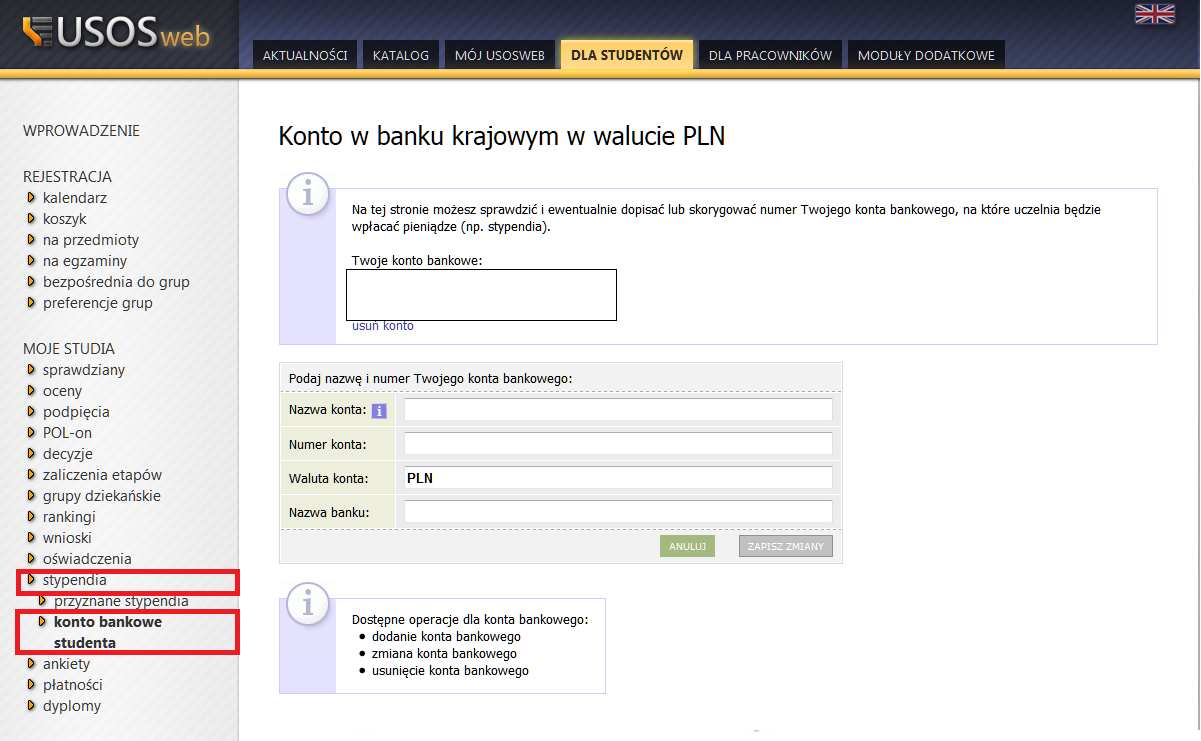Open zaliczenia etapów in the sidebar
Viewport: 1201px width, 741px height.
pyautogui.click(x=102, y=475)
